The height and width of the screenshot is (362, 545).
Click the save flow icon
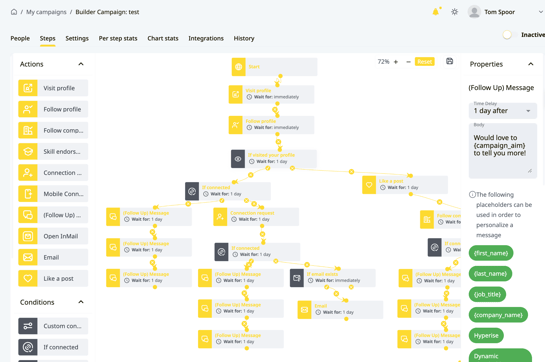[449, 61]
